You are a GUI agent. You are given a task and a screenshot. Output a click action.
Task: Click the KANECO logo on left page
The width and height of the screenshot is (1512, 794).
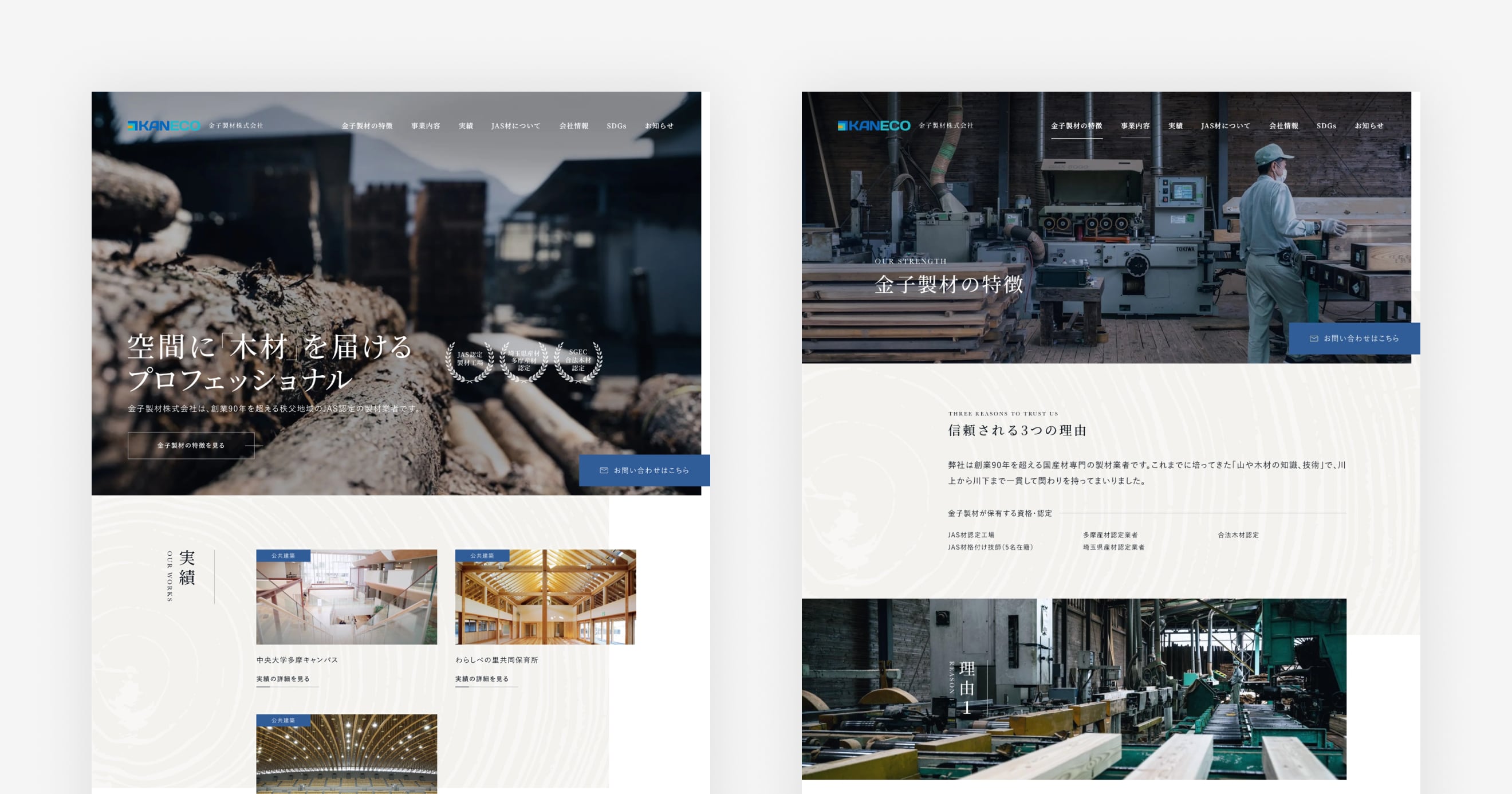[x=164, y=125]
